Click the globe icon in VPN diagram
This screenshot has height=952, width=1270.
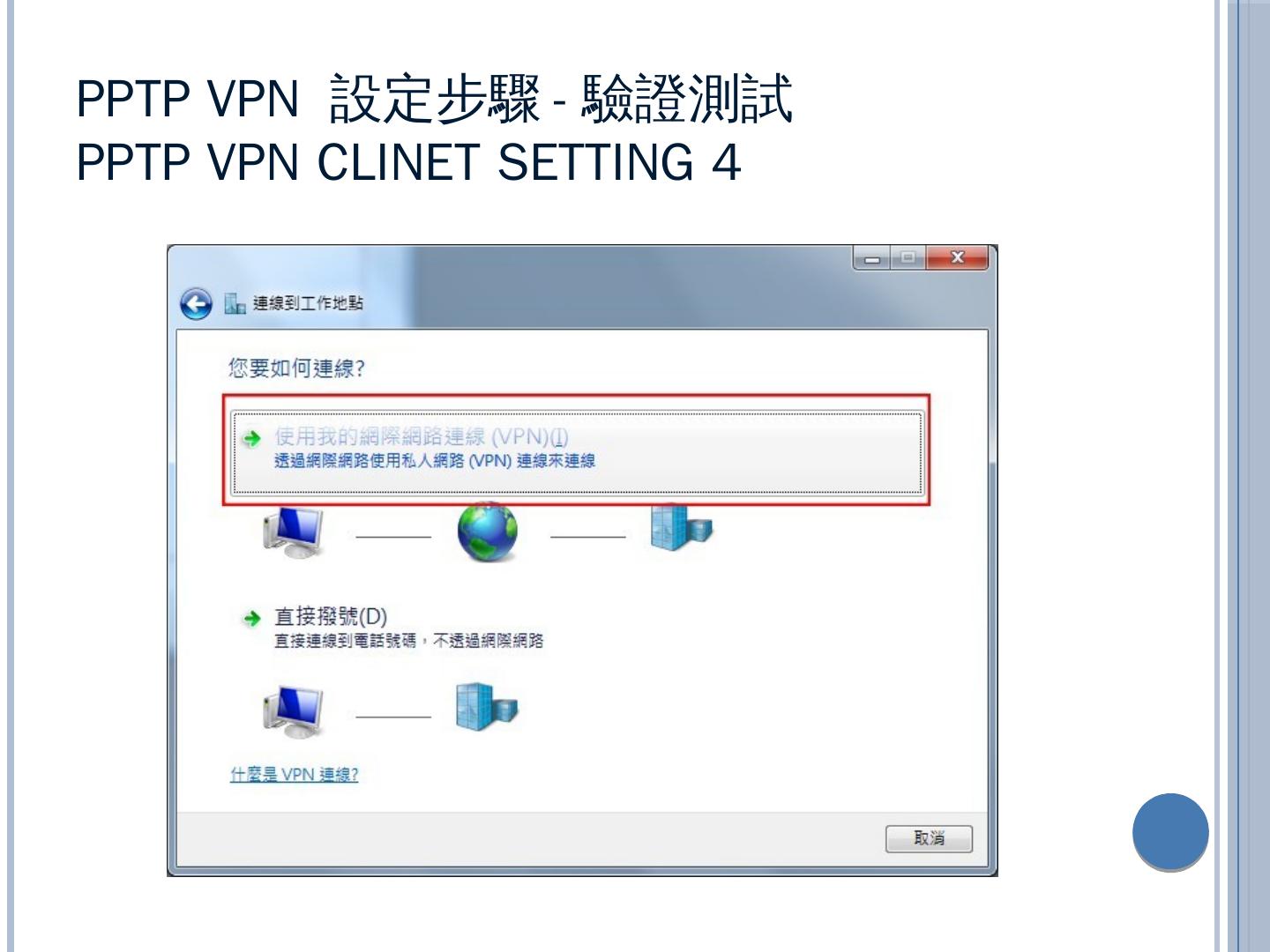coord(487,532)
